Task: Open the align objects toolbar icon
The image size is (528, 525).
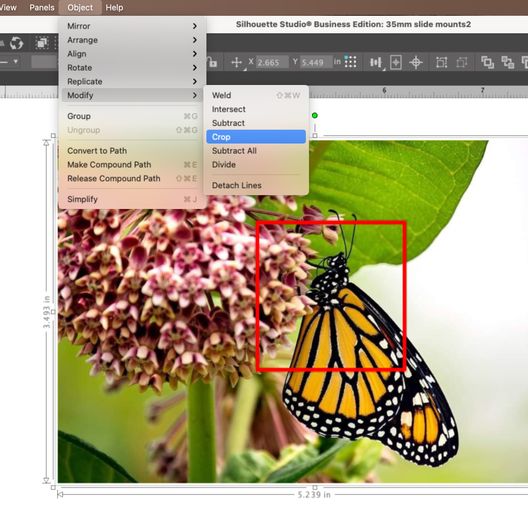Action: [x=375, y=62]
